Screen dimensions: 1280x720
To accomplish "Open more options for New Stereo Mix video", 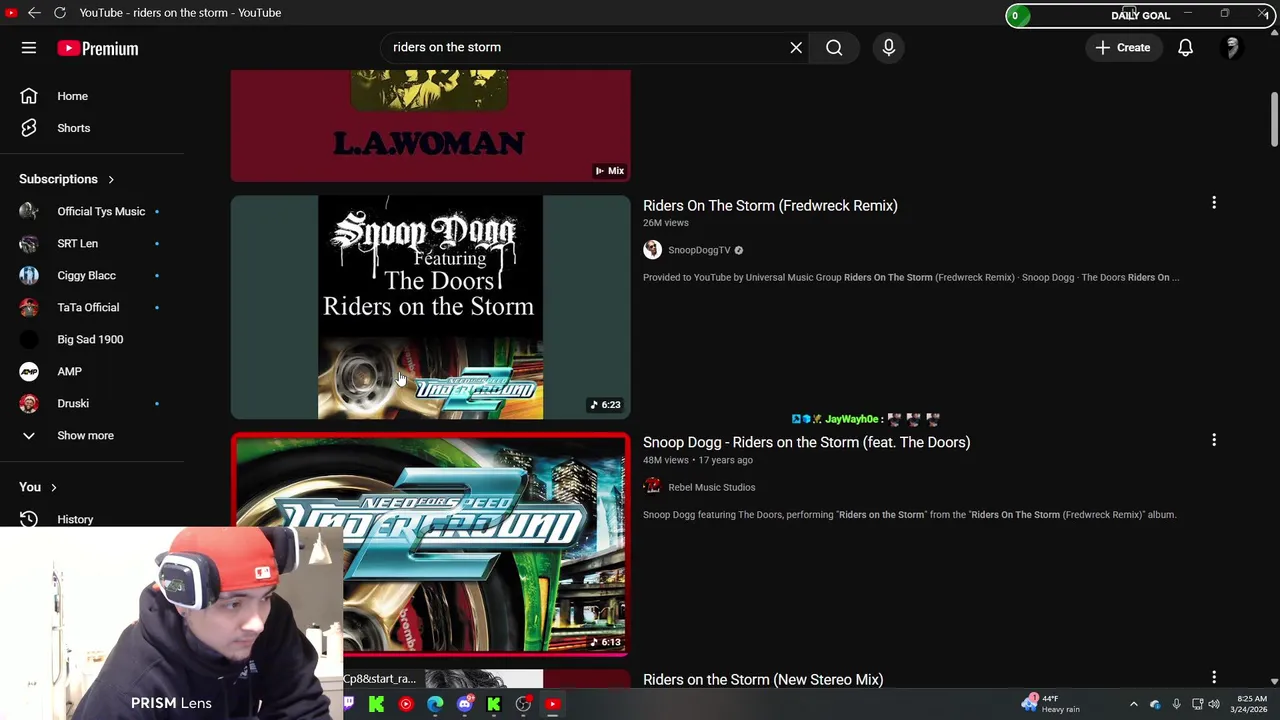I will pyautogui.click(x=1214, y=678).
